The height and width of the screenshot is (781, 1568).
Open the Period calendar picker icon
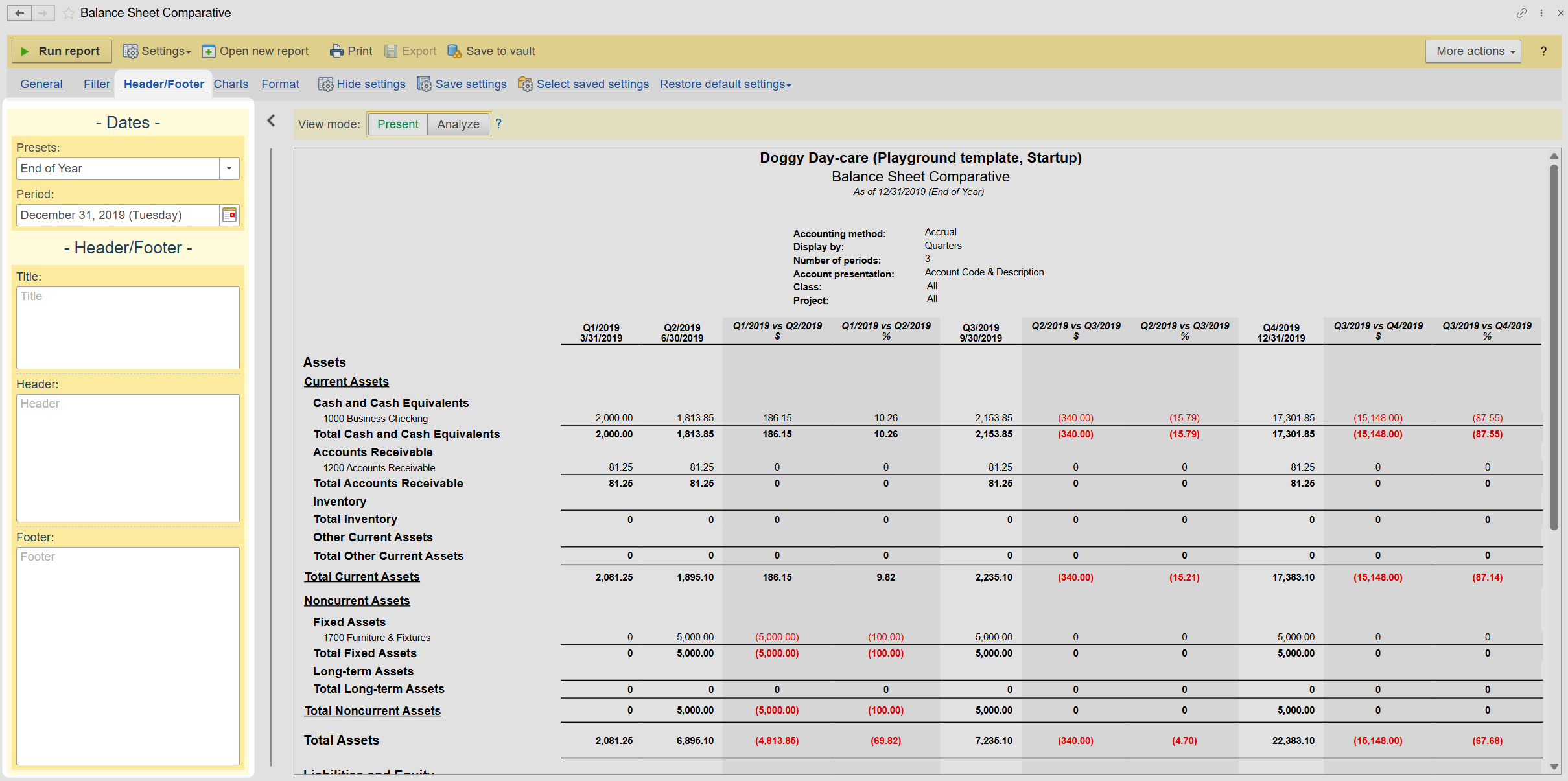click(x=229, y=215)
